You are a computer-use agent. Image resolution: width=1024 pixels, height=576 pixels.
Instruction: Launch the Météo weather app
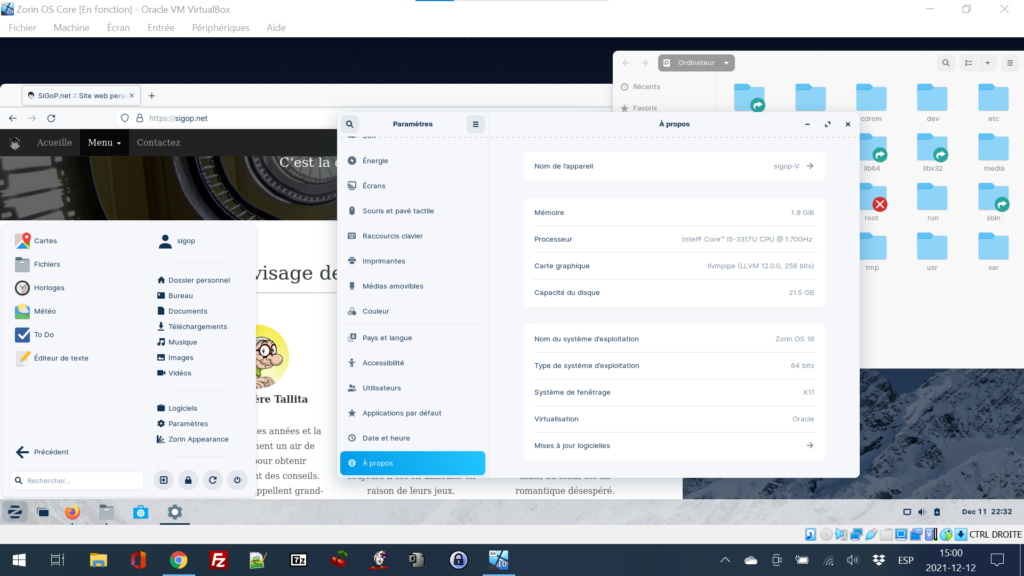click(x=45, y=311)
